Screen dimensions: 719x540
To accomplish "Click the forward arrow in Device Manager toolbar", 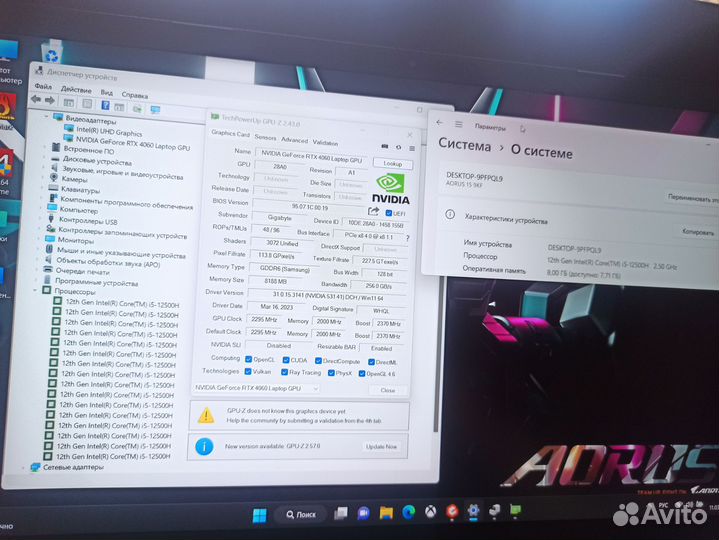I will [50, 100].
